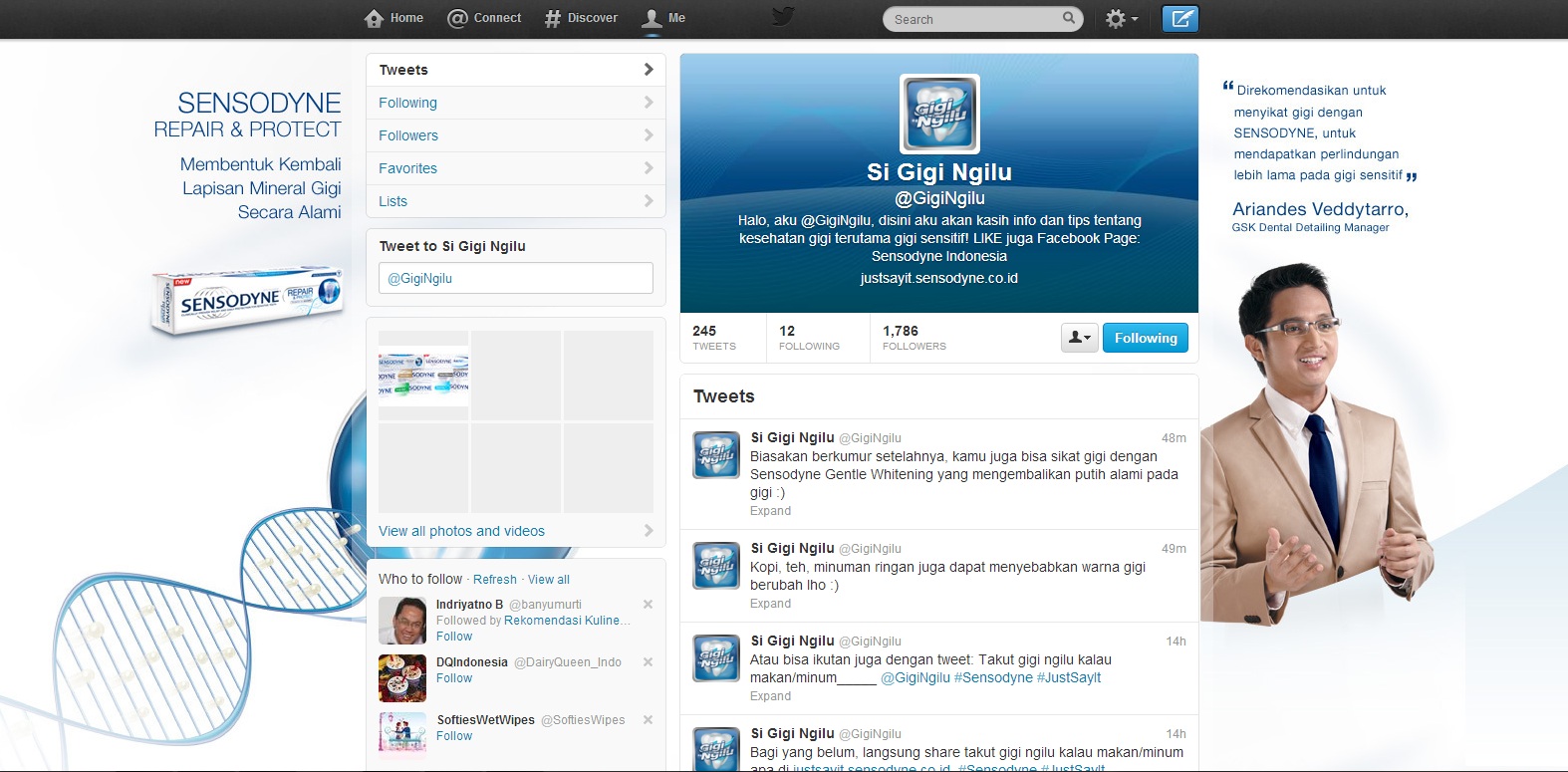The height and width of the screenshot is (772, 1568).
Task: Open Favorites in the sidebar list
Action: click(516, 168)
